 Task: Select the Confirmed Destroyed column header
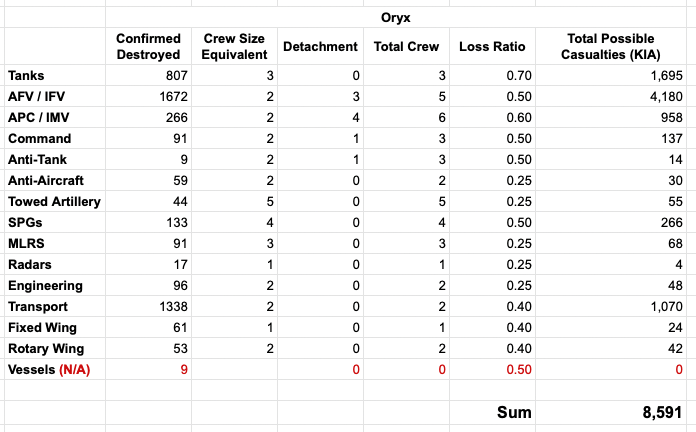[148, 46]
